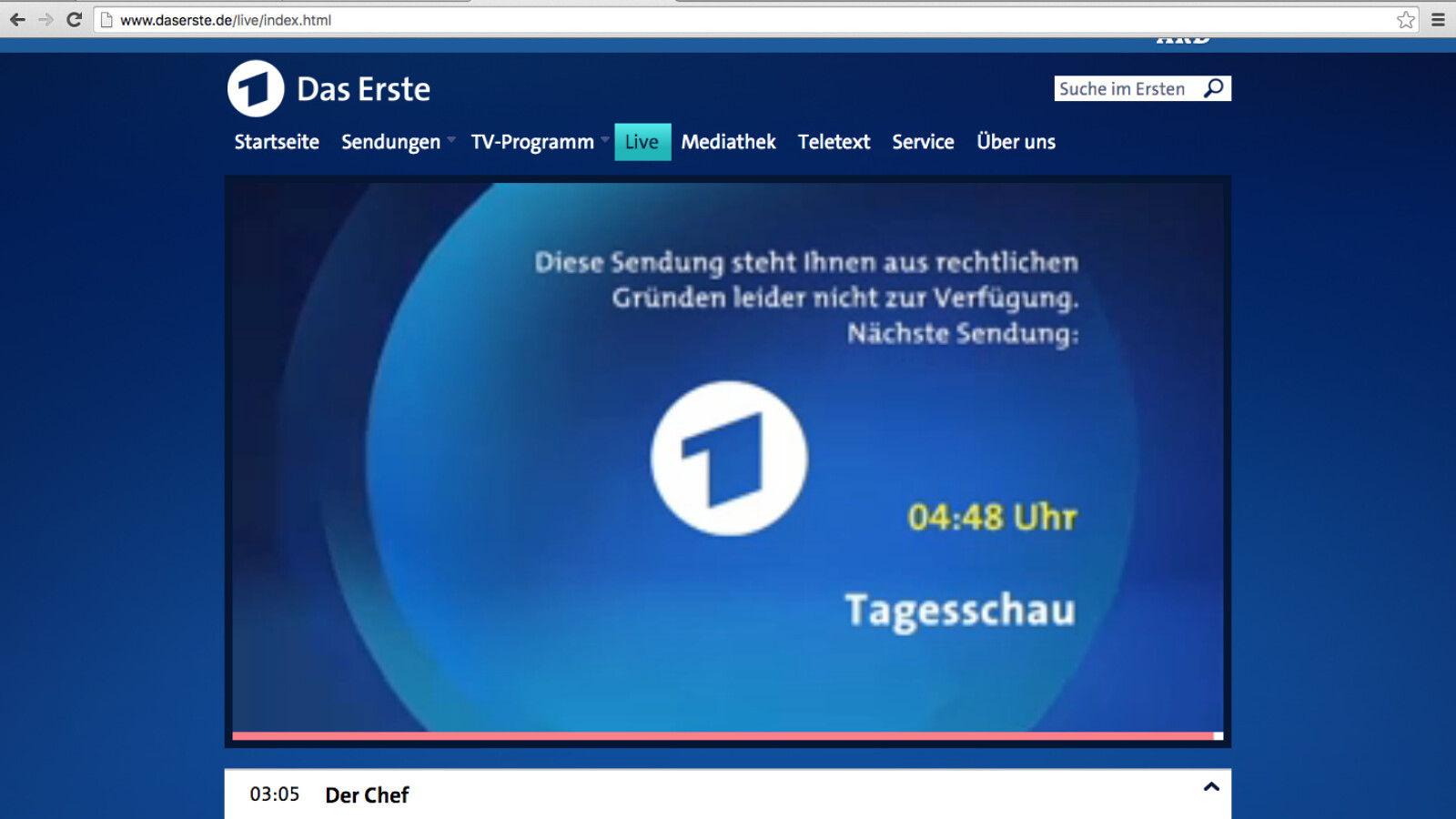Go to the Startseite link
The image size is (1456, 819).
(x=276, y=142)
